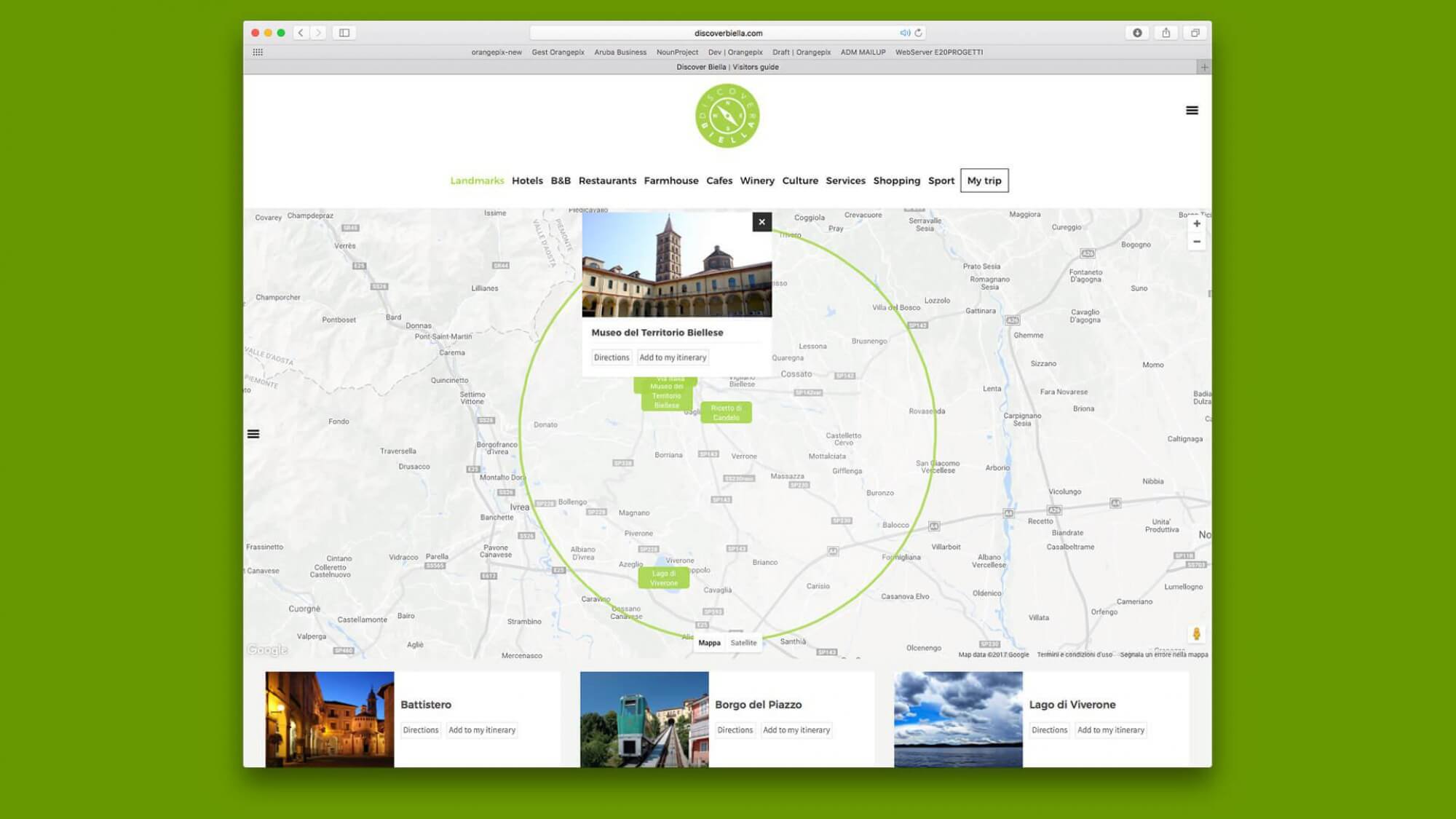Open a new tab with plus button
Image resolution: width=1456 pixels, height=819 pixels.
coord(1204,67)
